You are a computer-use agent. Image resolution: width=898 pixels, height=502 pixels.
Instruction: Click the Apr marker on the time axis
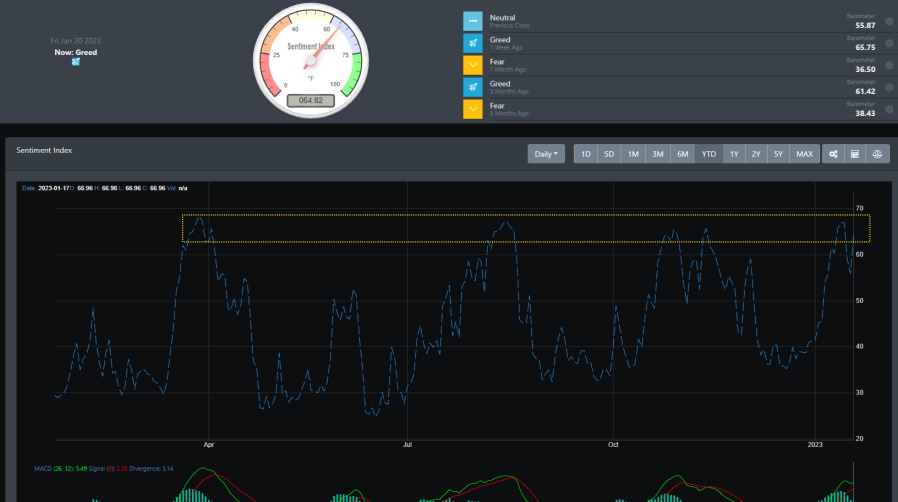pos(208,445)
